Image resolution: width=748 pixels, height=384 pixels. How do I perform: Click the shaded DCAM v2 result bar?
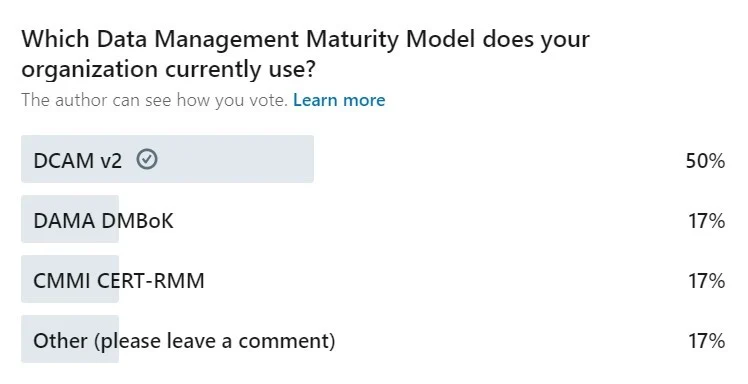coord(167,159)
